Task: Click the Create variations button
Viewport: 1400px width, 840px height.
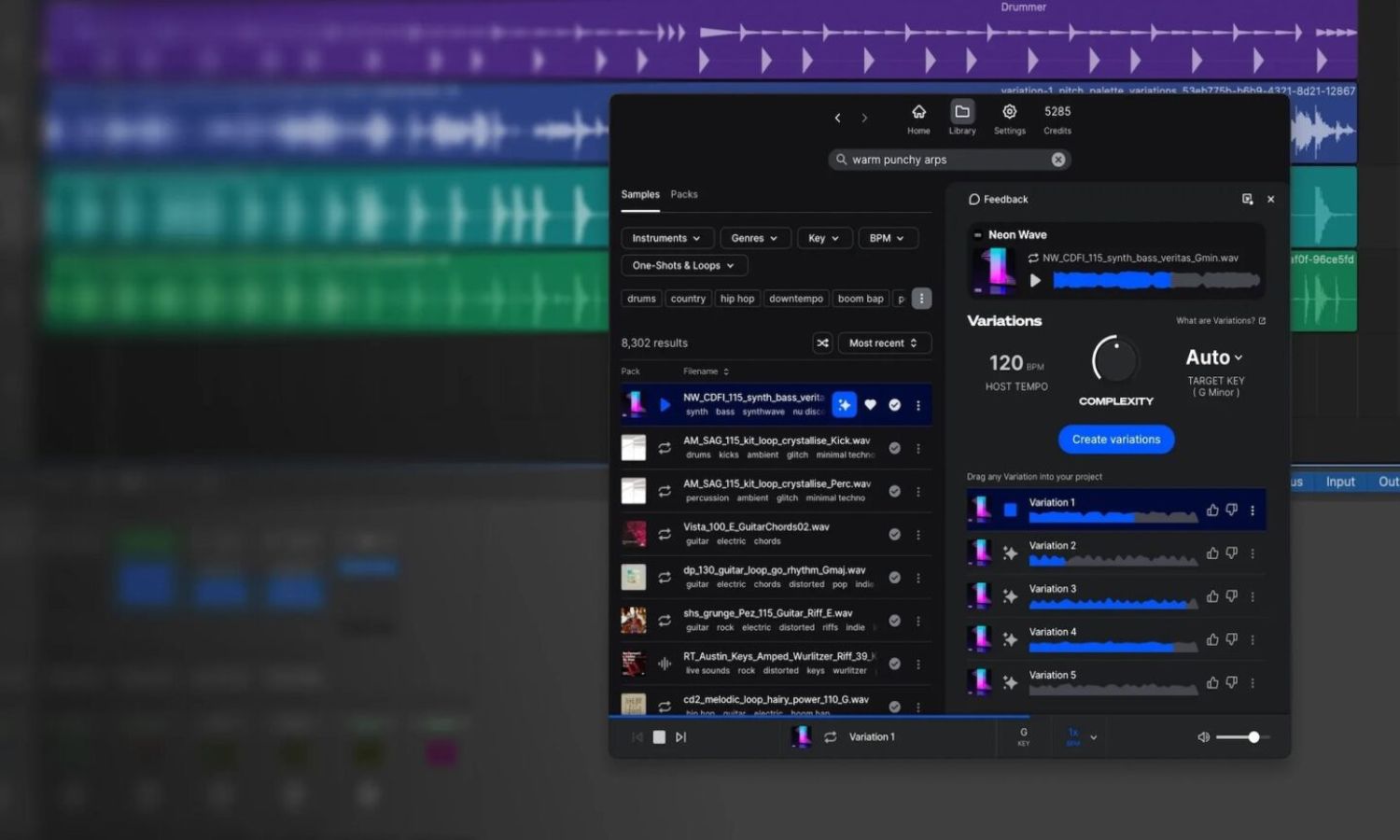Action: [1116, 440]
